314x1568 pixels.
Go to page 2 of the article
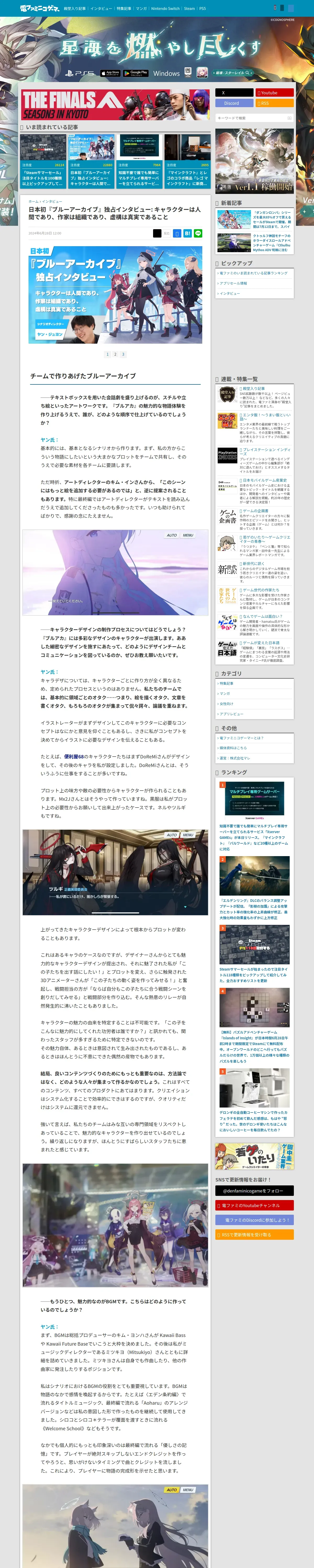point(115,354)
